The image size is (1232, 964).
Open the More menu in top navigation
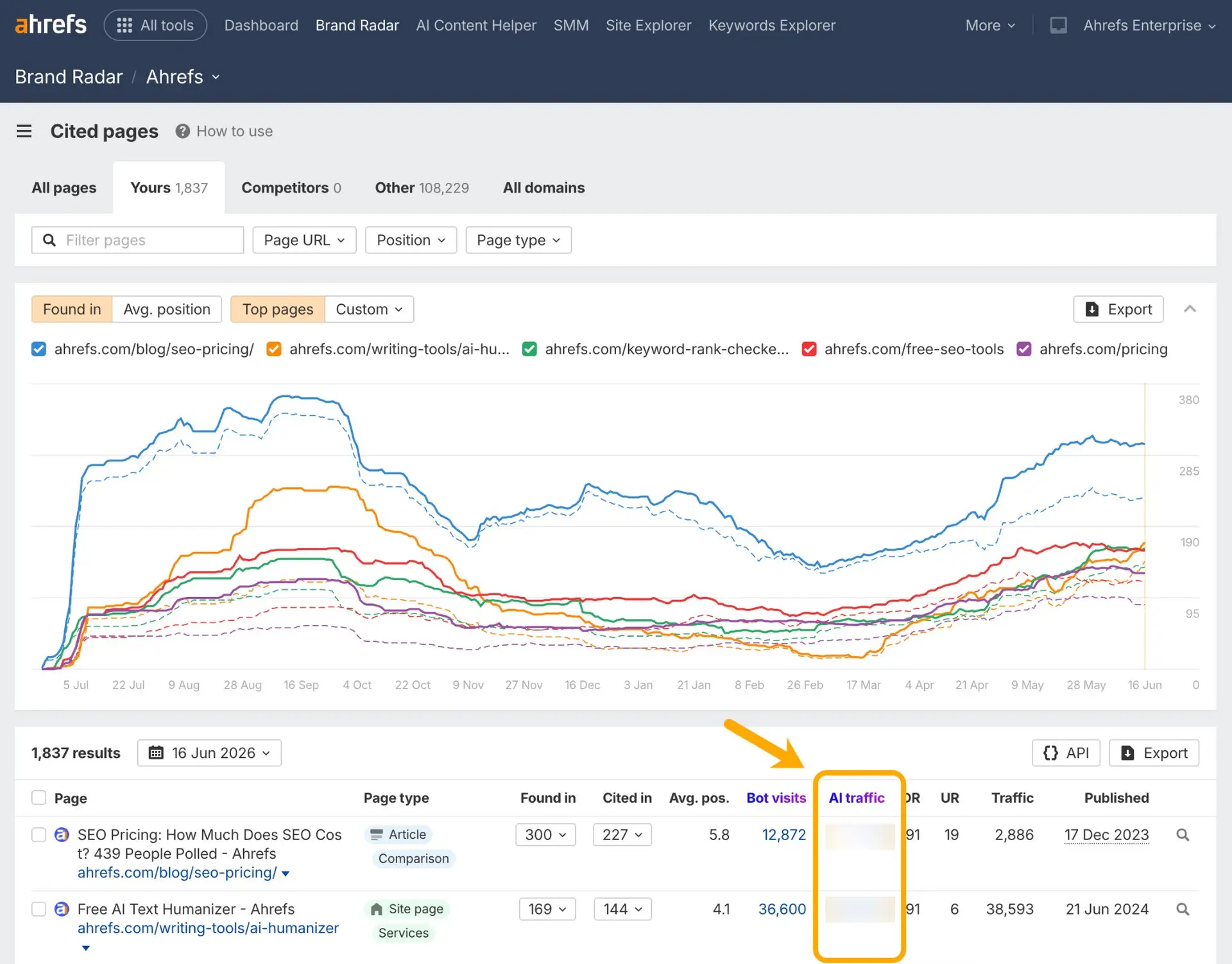(x=990, y=25)
